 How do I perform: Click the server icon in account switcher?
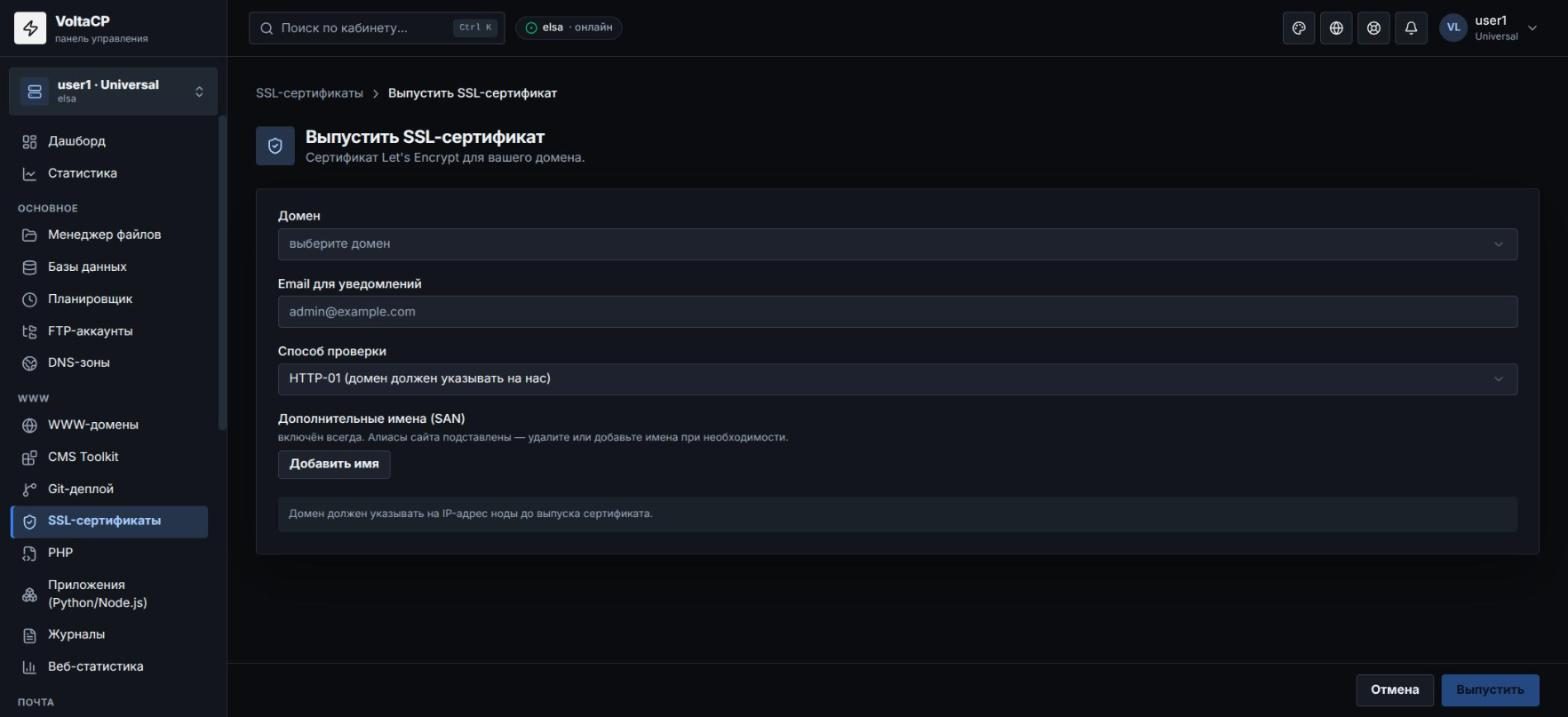pyautogui.click(x=34, y=92)
